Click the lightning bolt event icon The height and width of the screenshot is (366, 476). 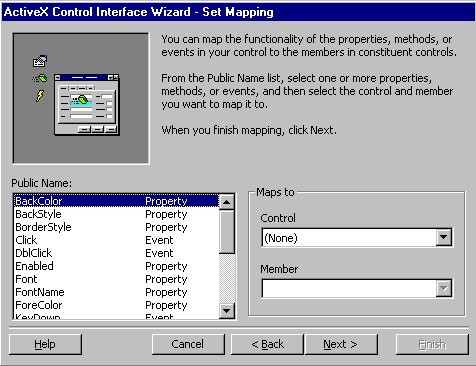tap(40, 96)
